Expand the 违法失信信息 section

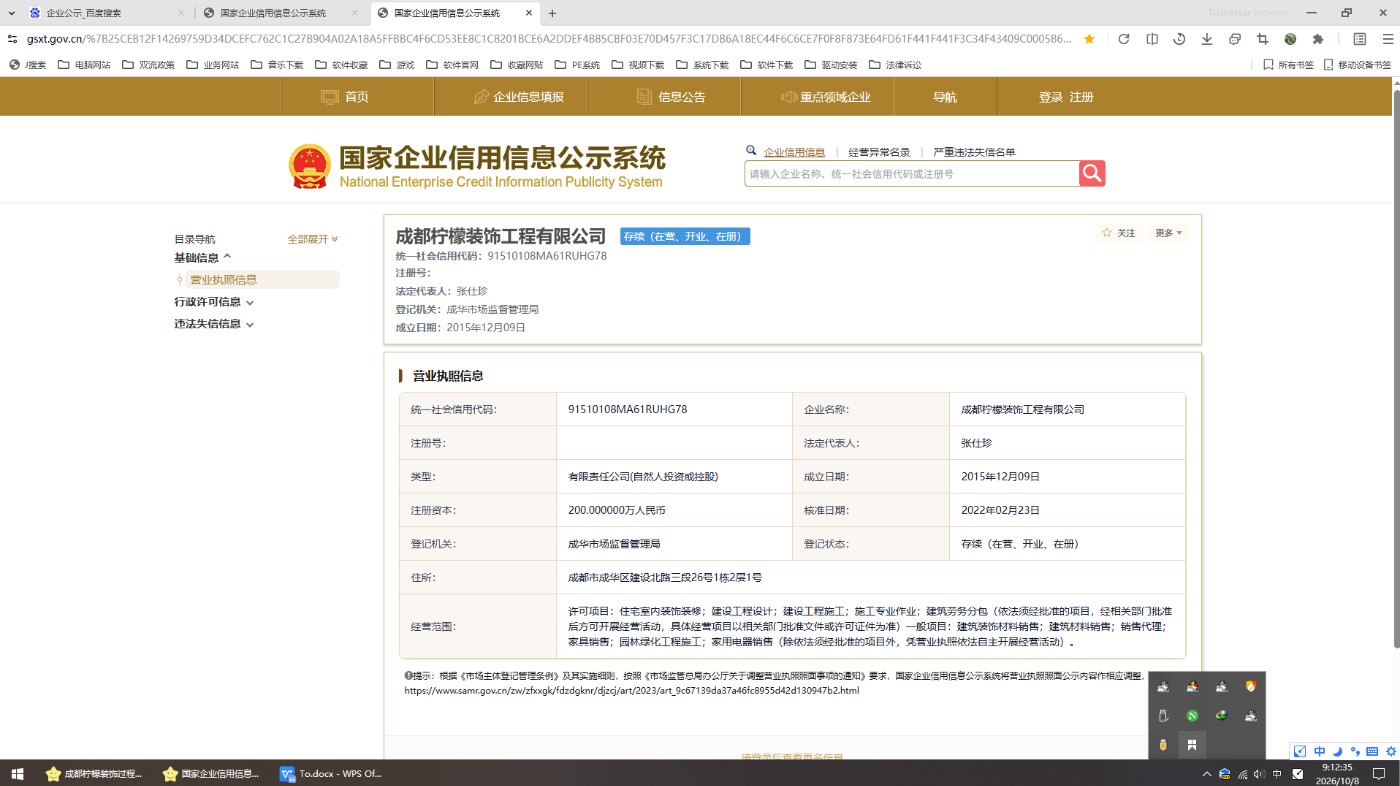[214, 324]
